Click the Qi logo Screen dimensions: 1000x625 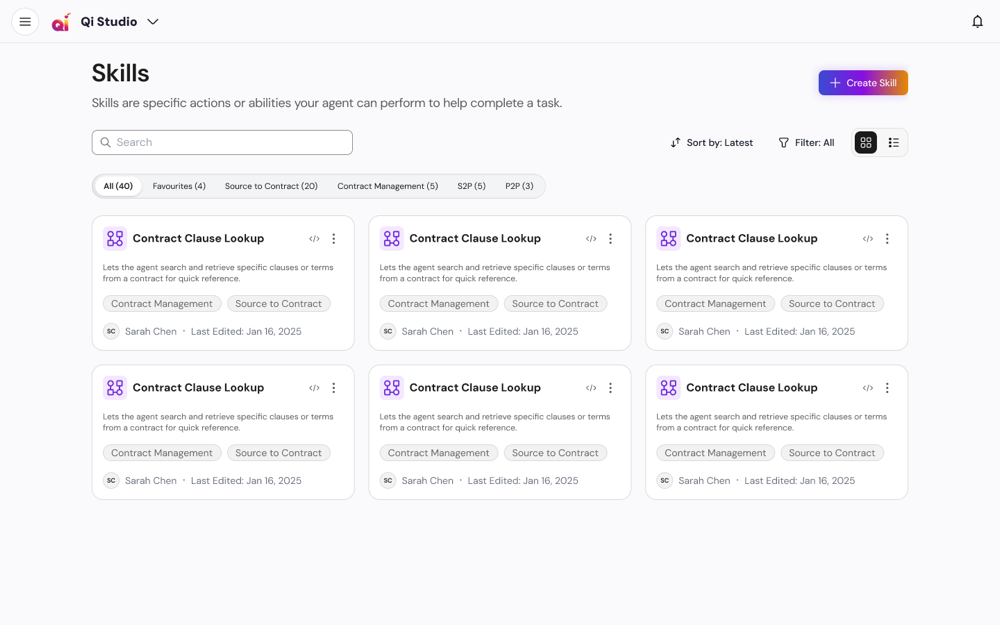click(x=61, y=22)
